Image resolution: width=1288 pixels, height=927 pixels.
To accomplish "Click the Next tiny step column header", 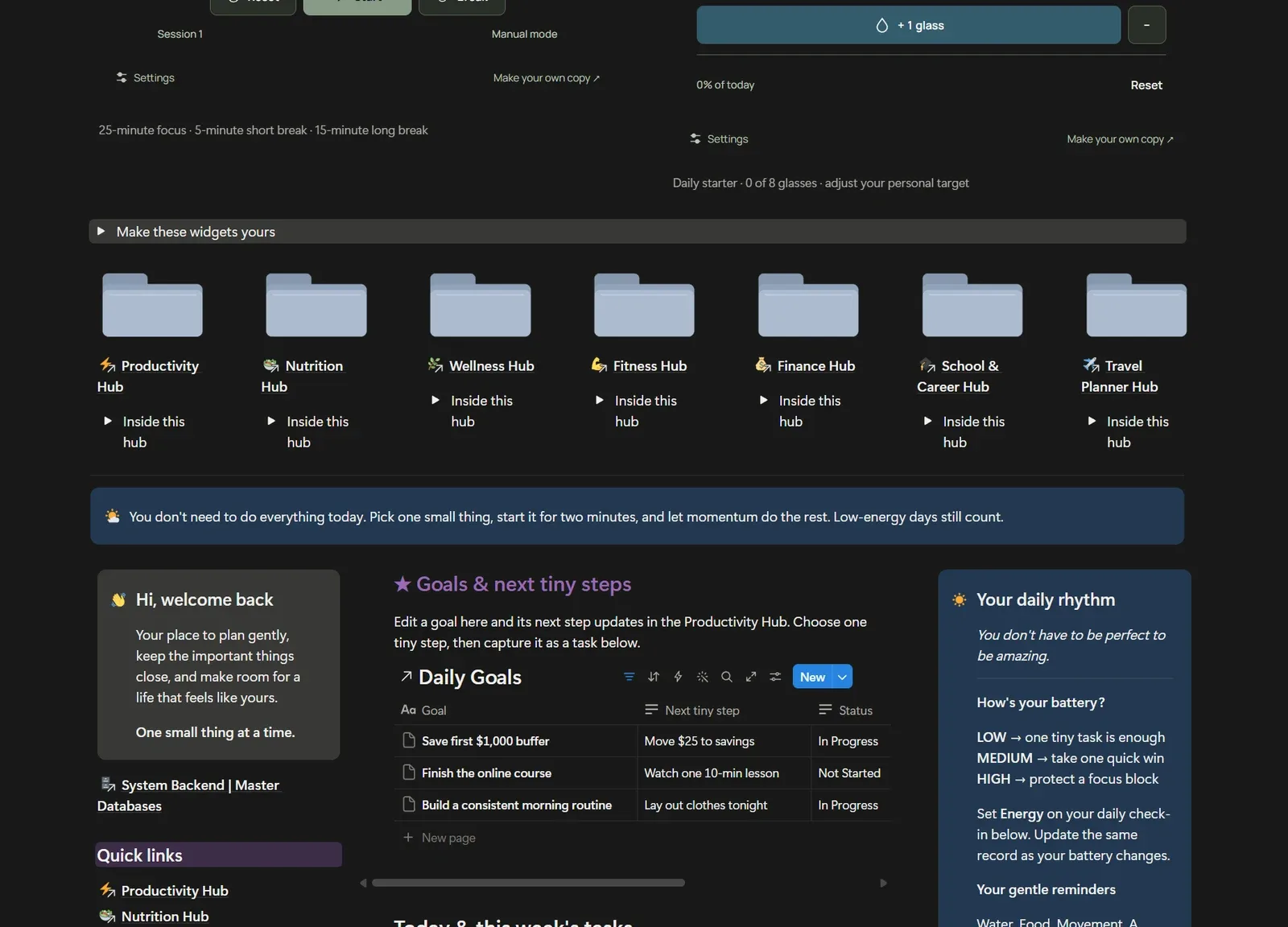I will click(x=692, y=710).
